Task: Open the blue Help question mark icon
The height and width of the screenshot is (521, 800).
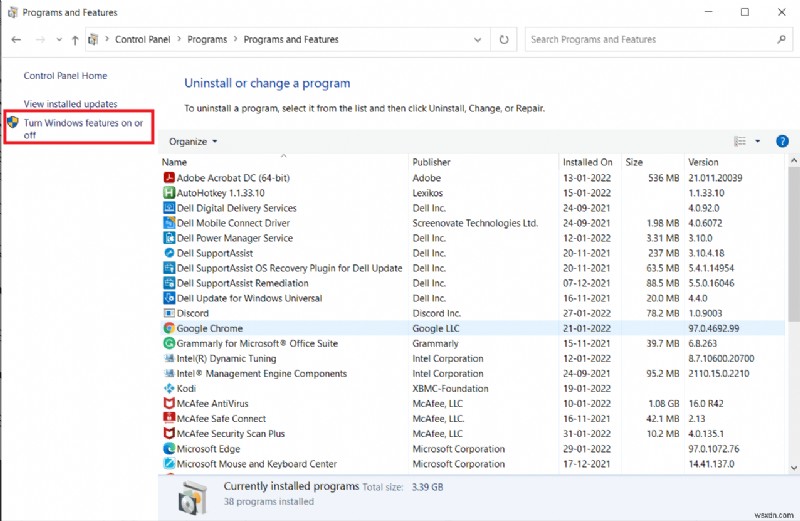Action: point(782,141)
